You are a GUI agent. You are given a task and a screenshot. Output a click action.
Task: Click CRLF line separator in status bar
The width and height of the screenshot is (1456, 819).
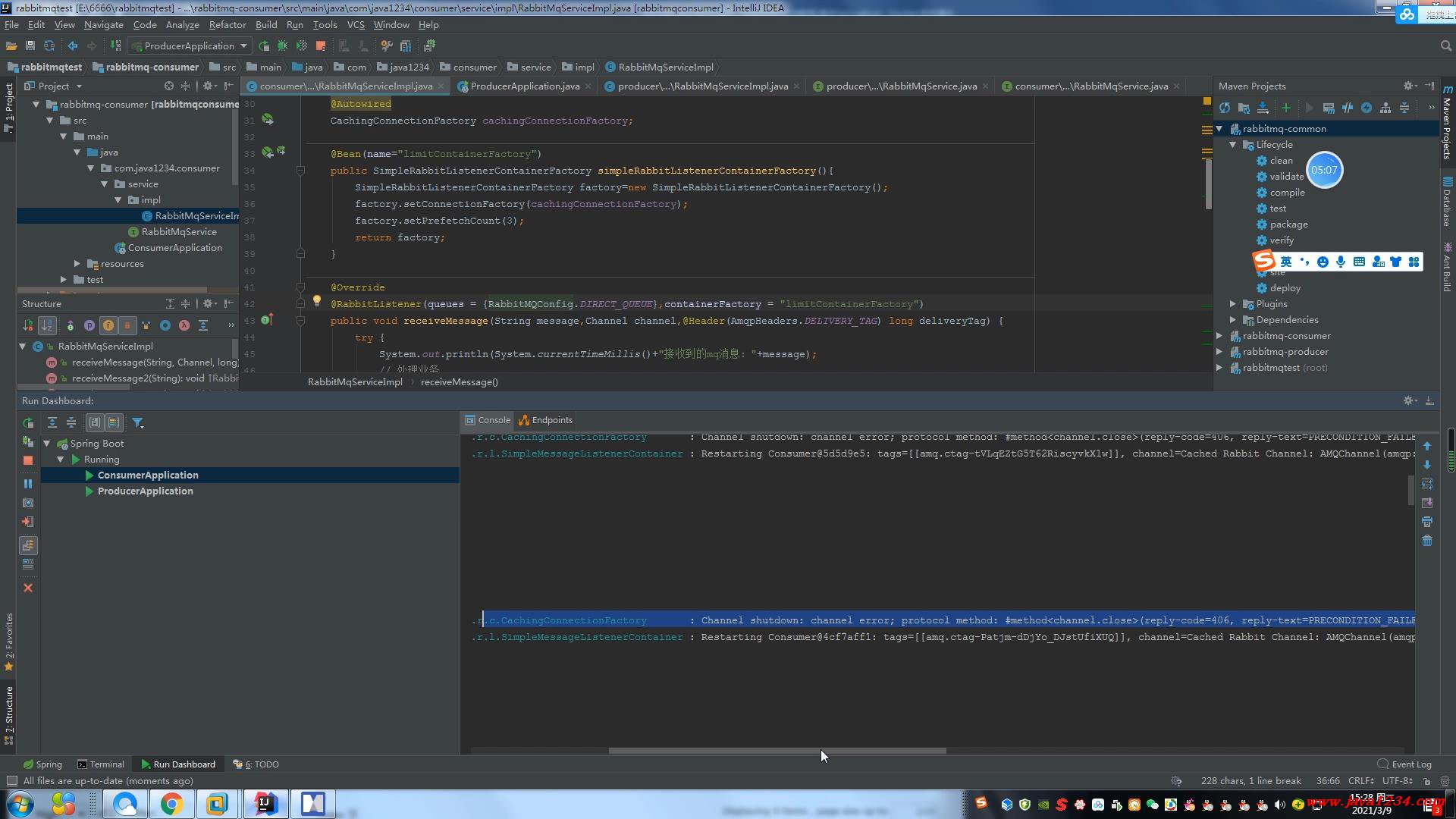coord(1361,781)
